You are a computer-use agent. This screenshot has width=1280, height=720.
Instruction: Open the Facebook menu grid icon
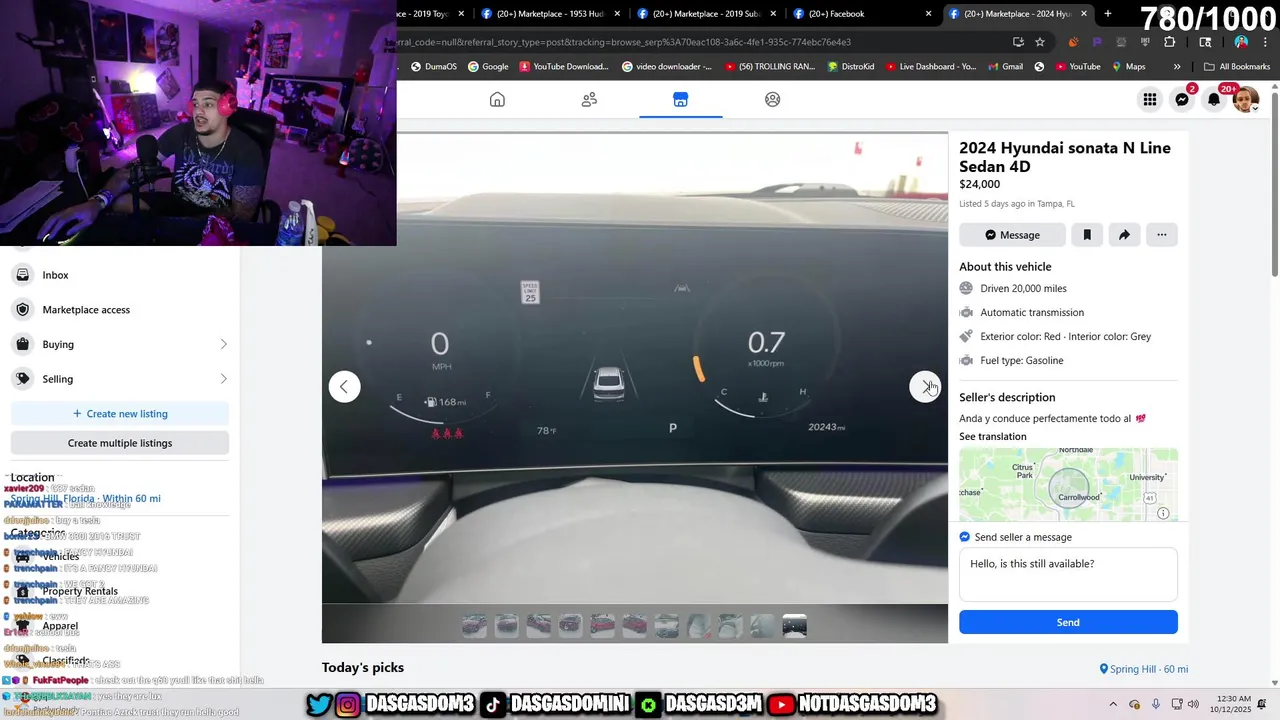(x=1150, y=99)
